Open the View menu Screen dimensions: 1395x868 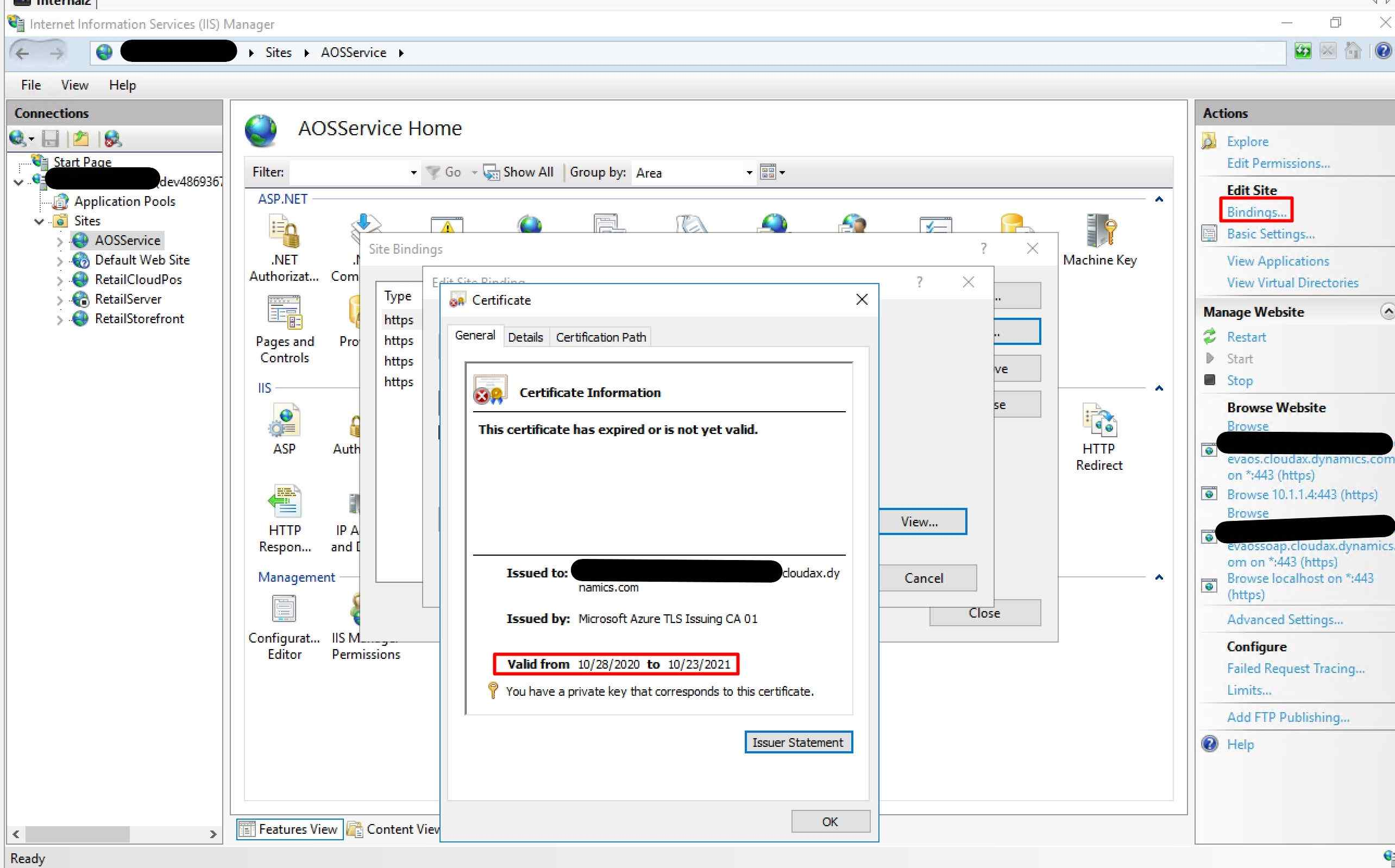(74, 85)
